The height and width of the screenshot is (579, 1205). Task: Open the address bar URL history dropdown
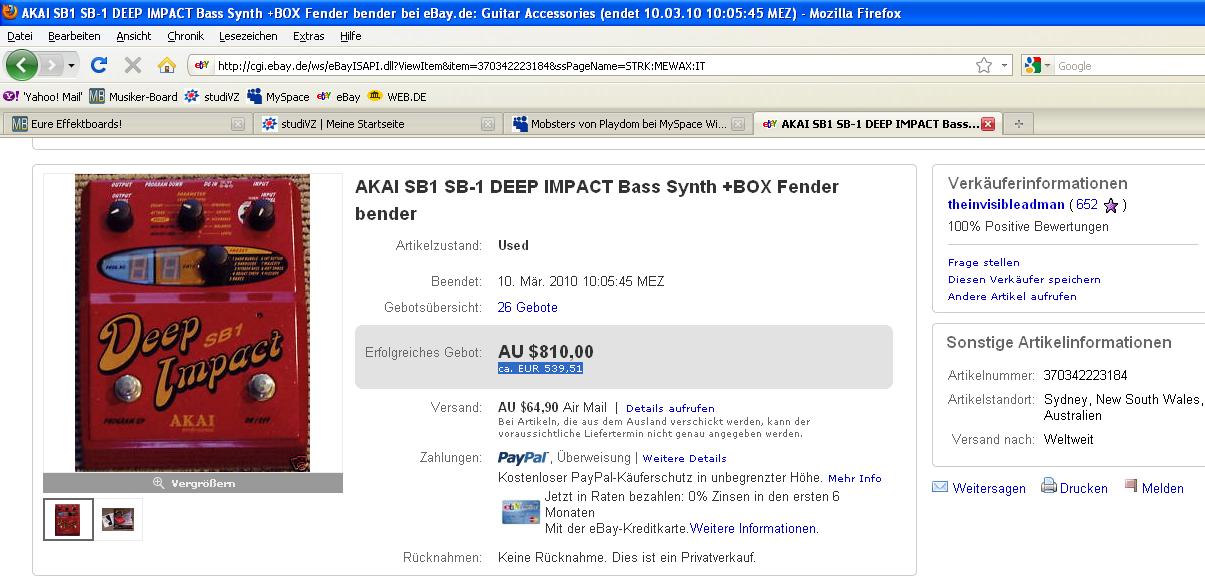pyautogui.click(x=1004, y=66)
